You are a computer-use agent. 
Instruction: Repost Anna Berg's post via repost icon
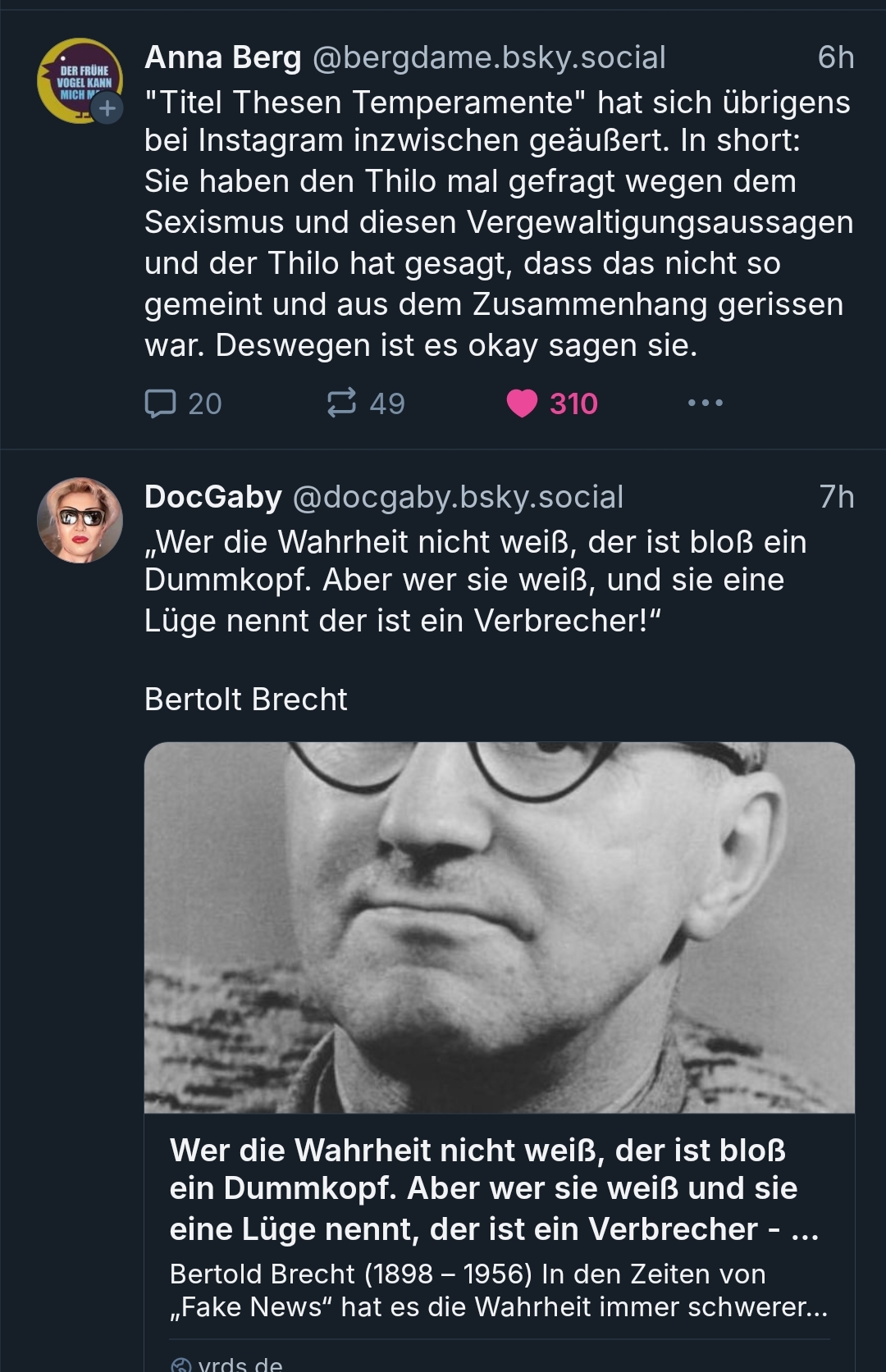pyautogui.click(x=341, y=403)
